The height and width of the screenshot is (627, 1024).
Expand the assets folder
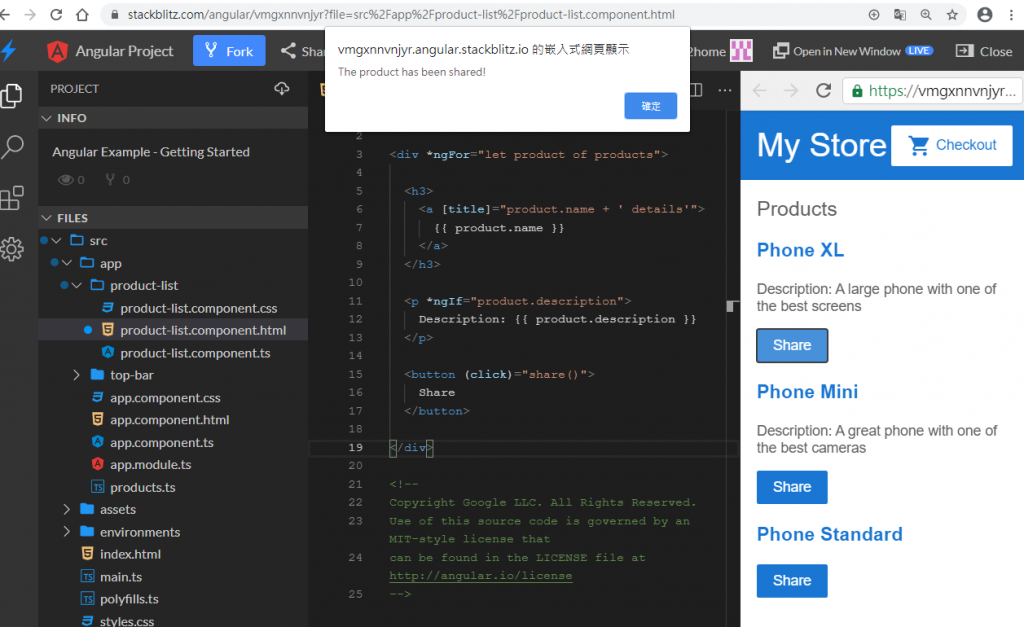(66, 509)
